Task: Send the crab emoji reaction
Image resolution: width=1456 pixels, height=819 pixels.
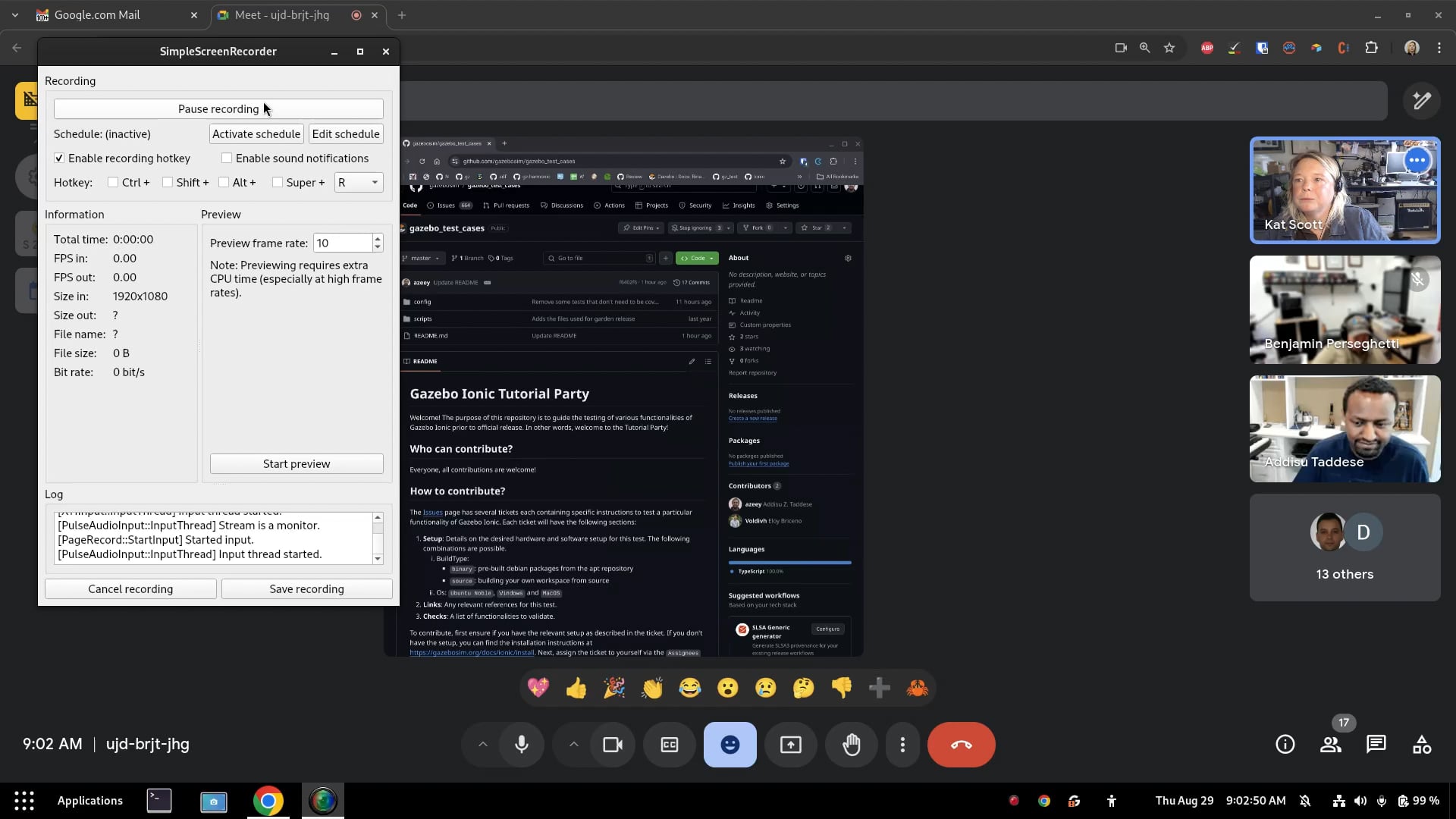Action: pos(918,688)
